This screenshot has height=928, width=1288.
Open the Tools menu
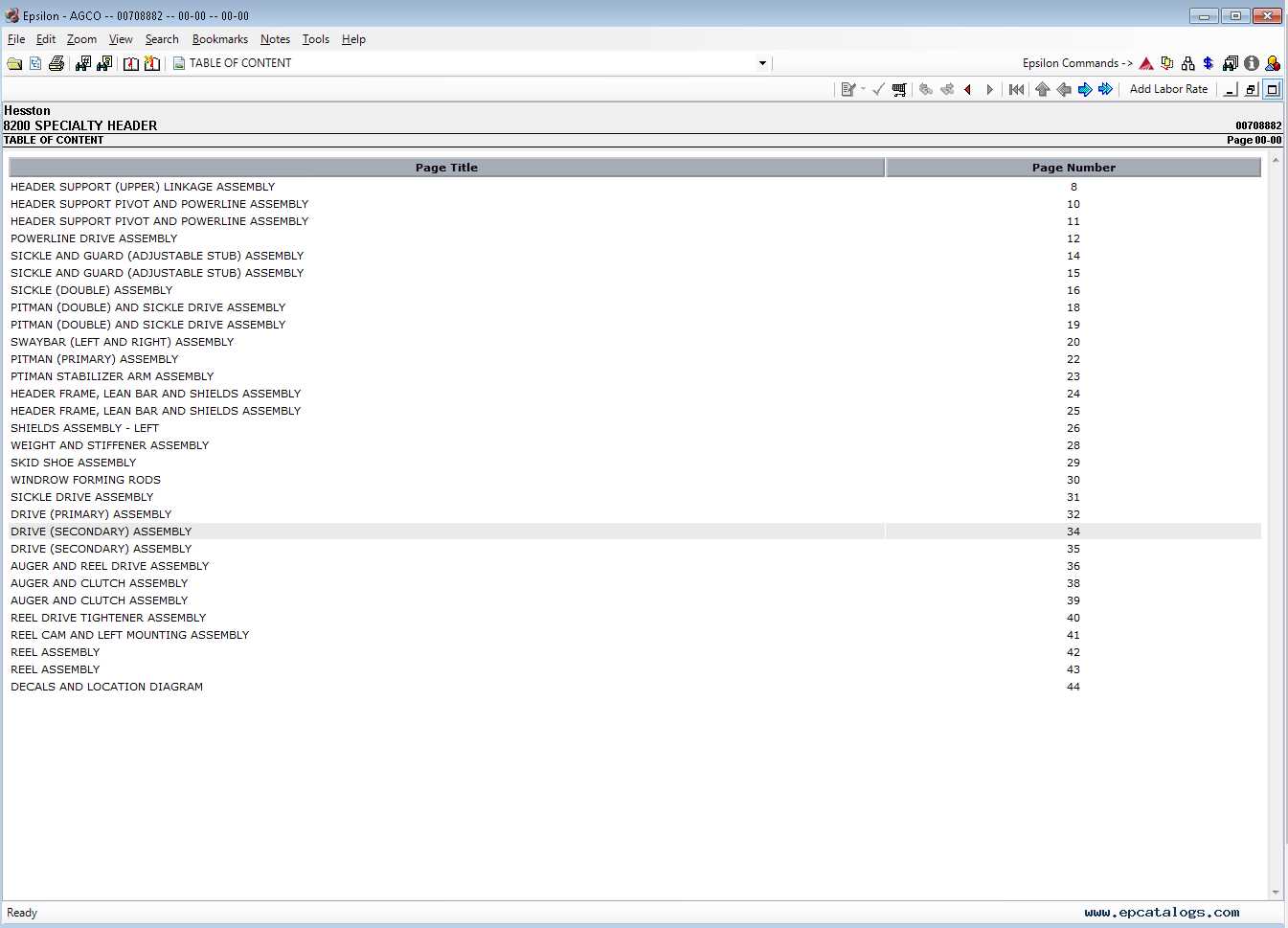point(315,39)
